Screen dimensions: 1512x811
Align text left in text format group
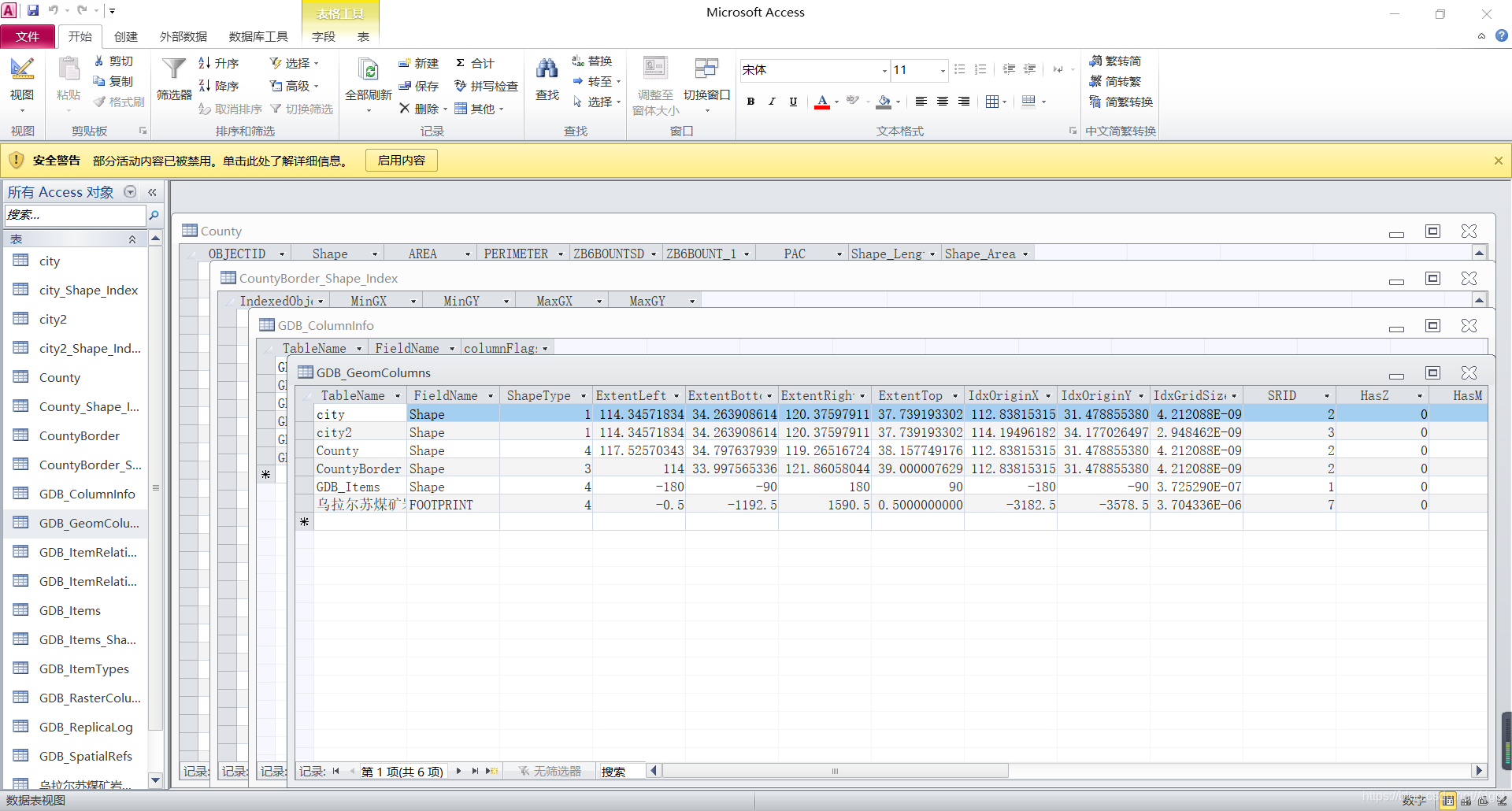(921, 102)
